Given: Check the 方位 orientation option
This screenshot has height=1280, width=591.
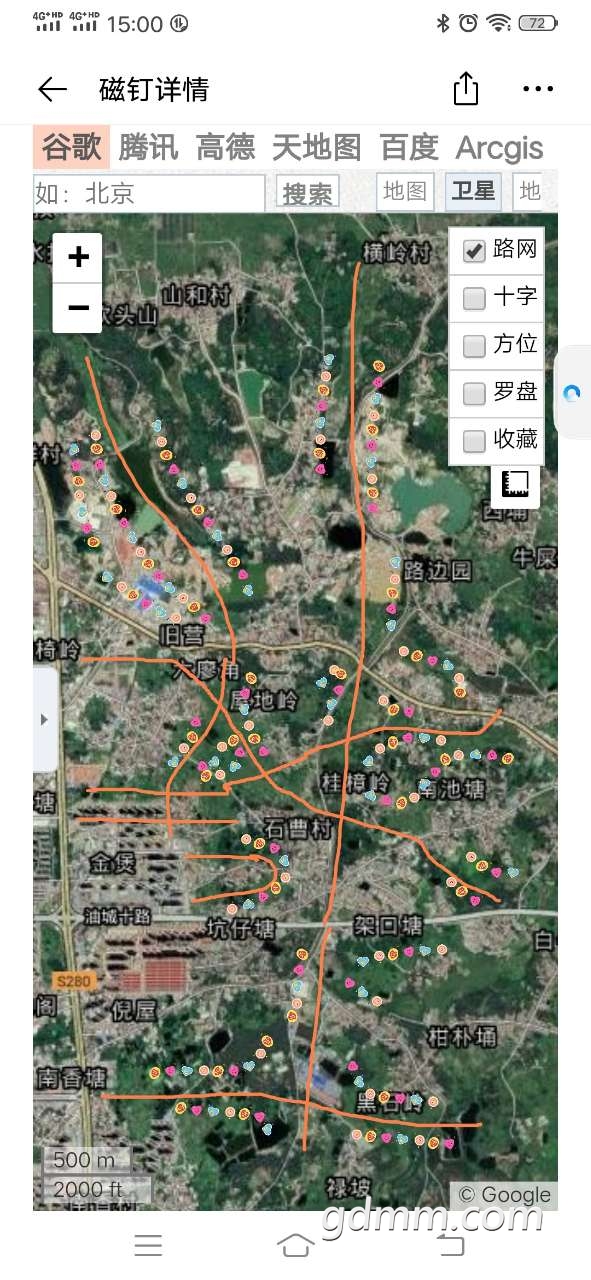Looking at the screenshot, I should 474,346.
